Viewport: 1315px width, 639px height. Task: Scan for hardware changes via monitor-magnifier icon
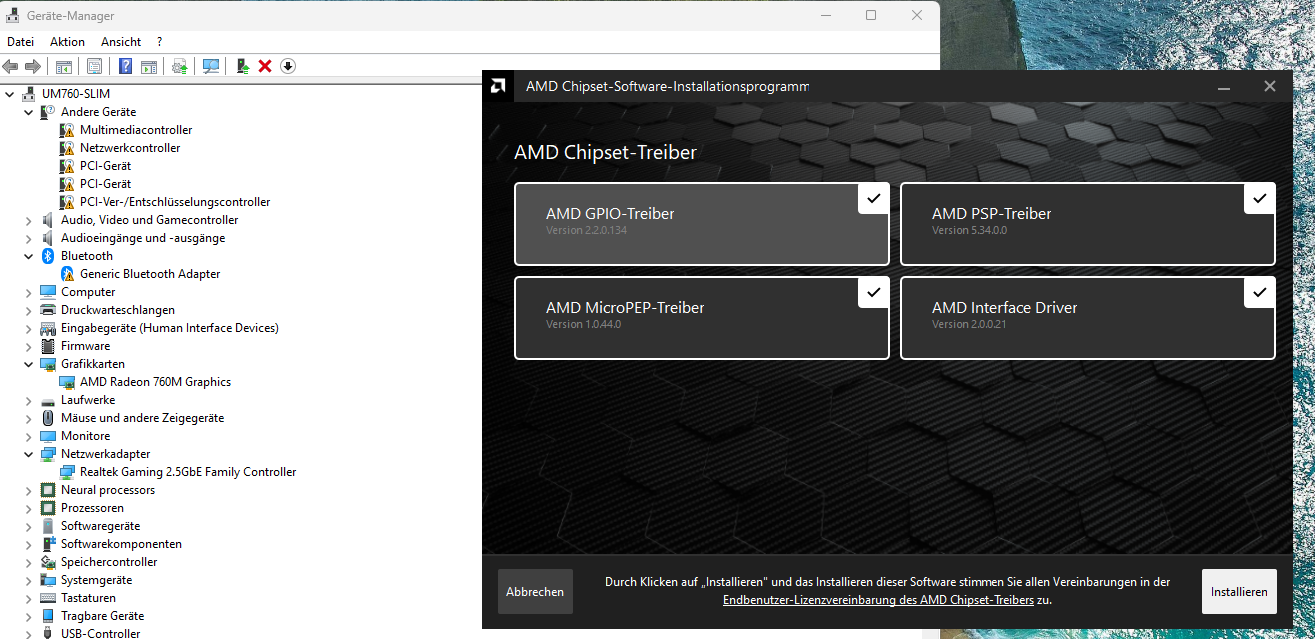tap(210, 66)
